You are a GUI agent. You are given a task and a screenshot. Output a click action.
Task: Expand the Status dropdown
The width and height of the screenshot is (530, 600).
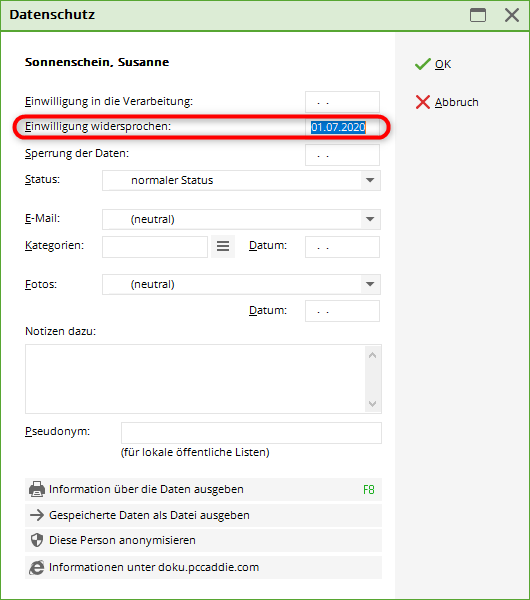tap(370, 180)
